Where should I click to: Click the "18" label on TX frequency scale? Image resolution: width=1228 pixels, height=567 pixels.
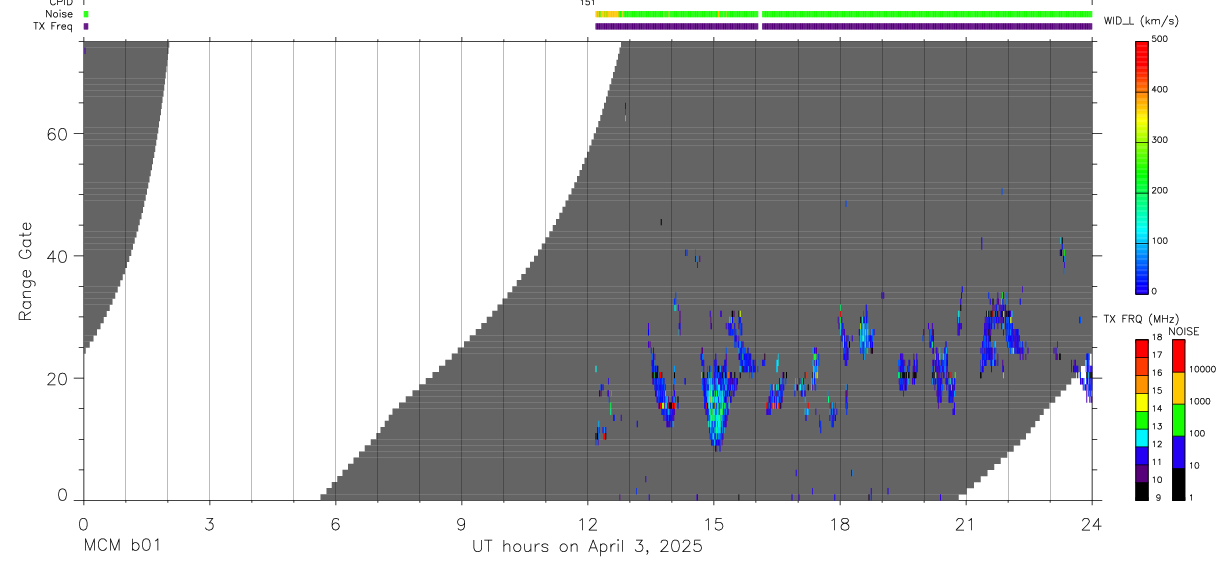click(1155, 337)
